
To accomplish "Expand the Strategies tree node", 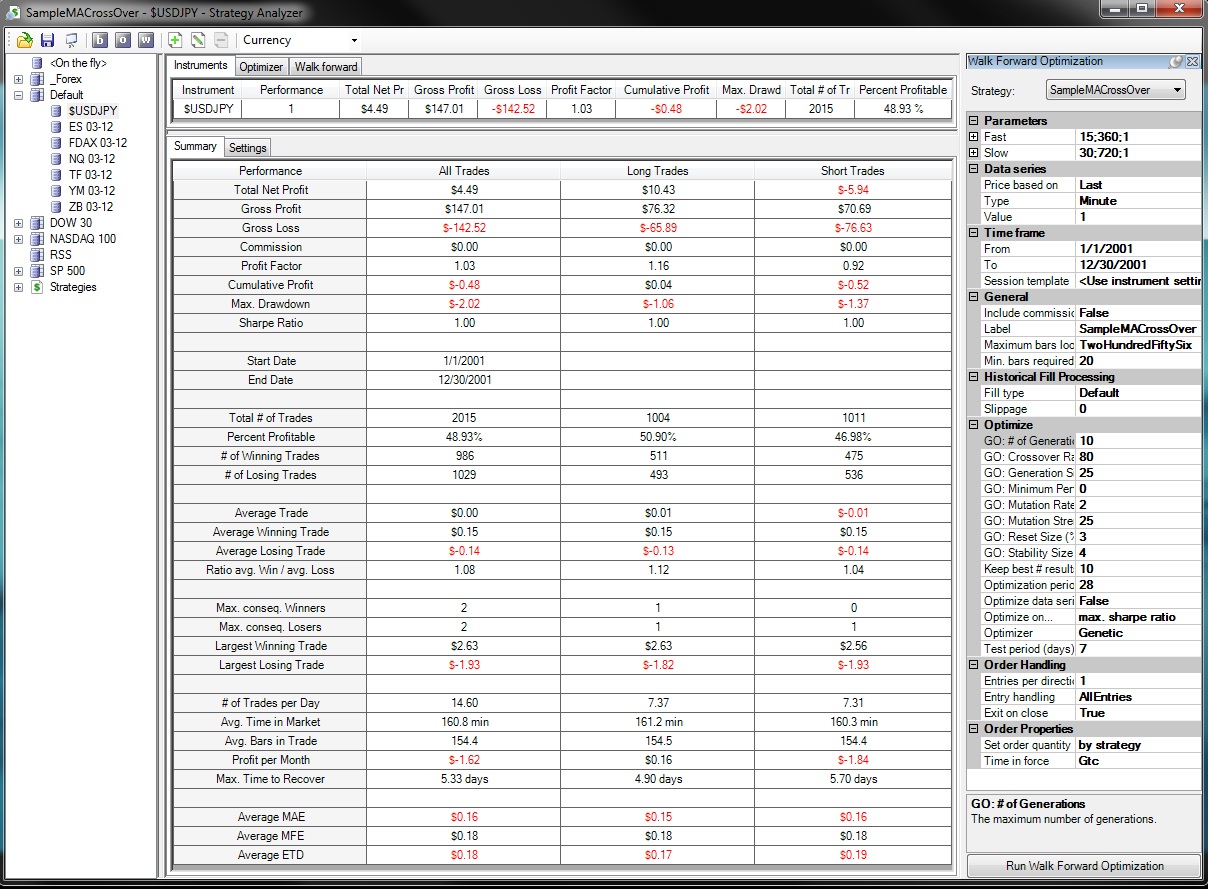I will 18,287.
